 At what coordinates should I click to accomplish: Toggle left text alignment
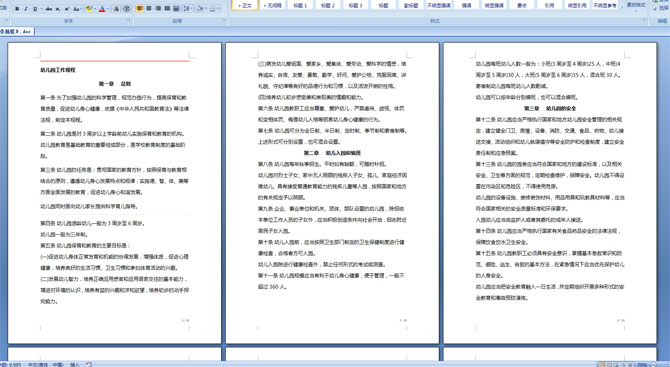pos(140,8)
